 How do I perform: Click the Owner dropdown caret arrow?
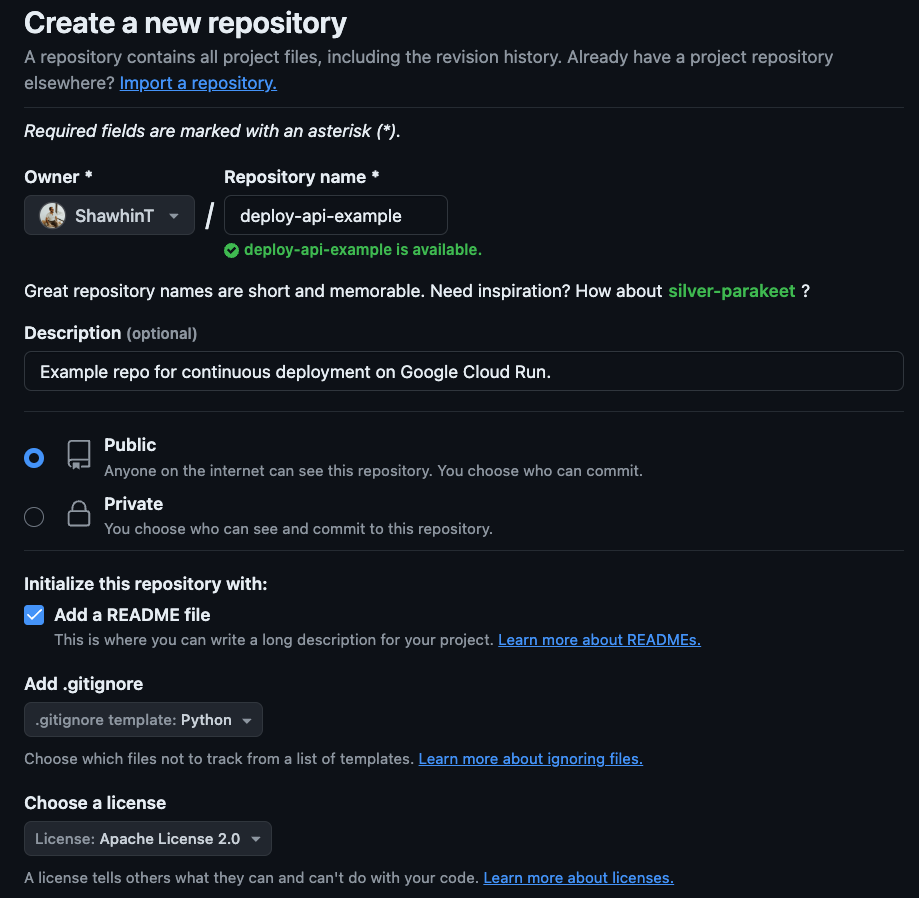coord(174,216)
